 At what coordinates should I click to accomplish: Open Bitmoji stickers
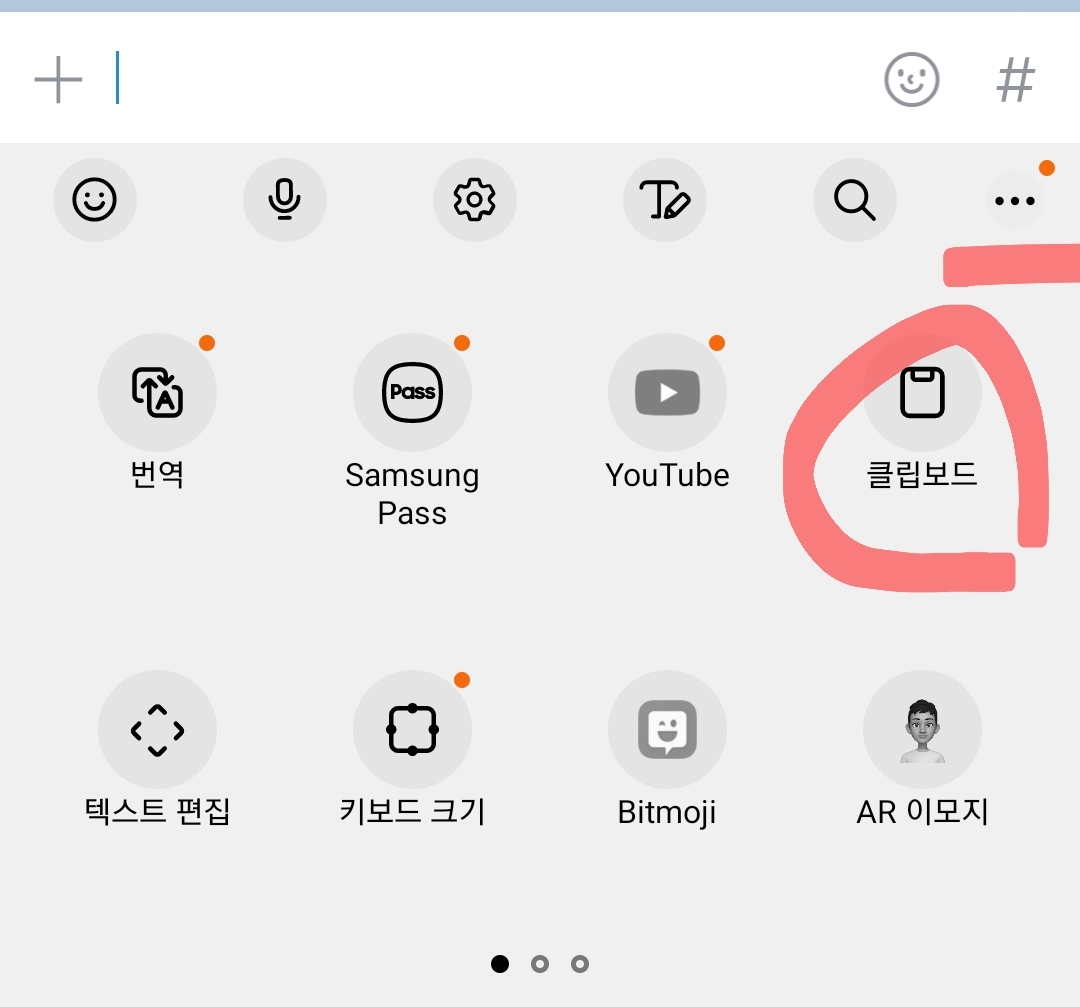tap(667, 729)
